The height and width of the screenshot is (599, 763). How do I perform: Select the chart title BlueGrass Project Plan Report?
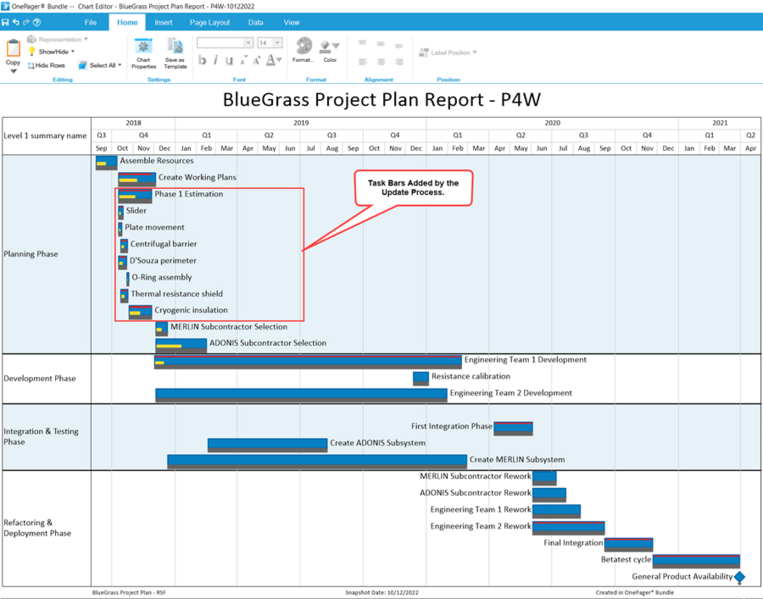pyautogui.click(x=382, y=99)
